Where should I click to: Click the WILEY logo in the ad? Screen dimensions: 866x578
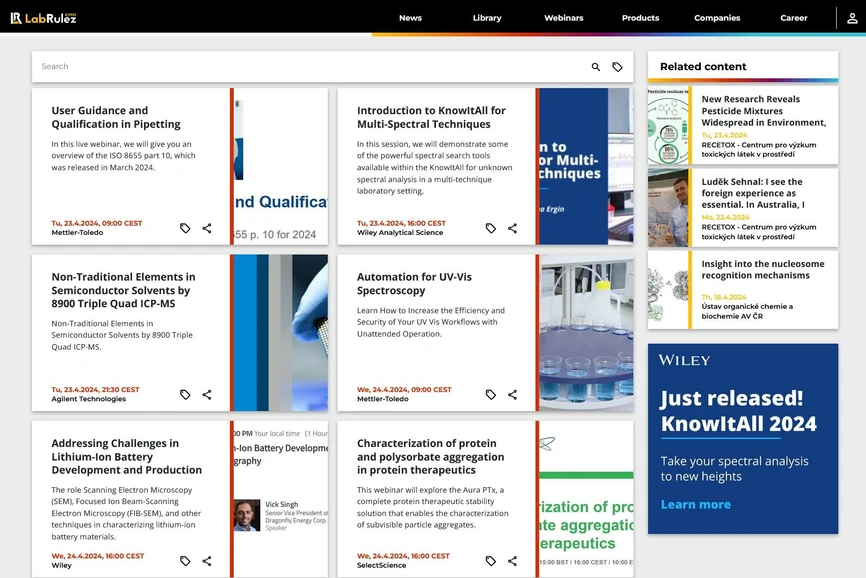click(x=684, y=360)
